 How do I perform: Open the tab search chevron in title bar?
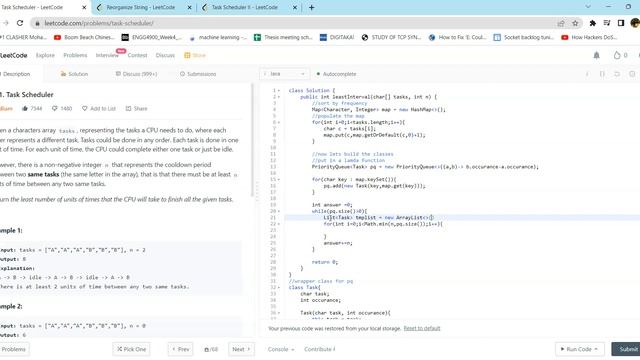pyautogui.click(x=588, y=7)
